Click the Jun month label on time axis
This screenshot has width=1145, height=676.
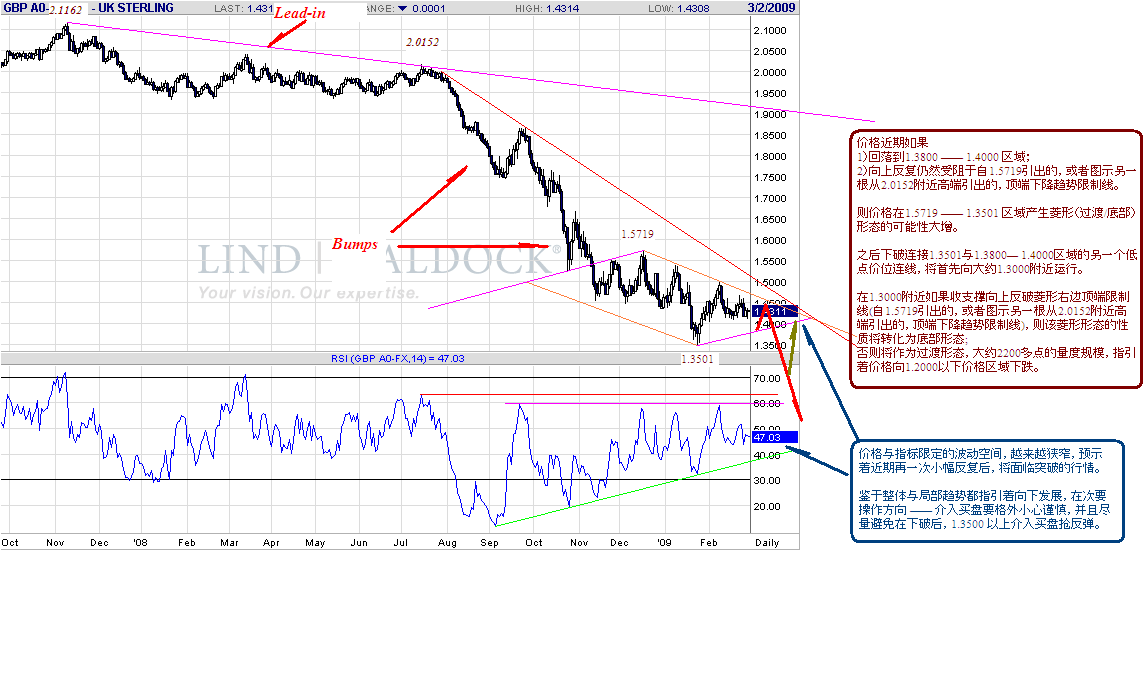(359, 542)
